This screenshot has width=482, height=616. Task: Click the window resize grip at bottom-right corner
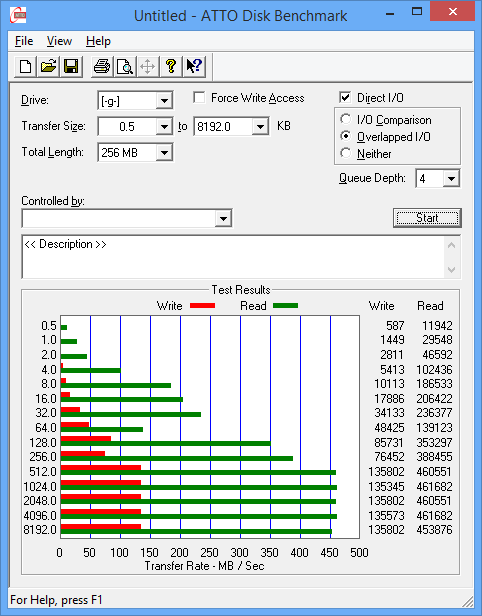467,601
